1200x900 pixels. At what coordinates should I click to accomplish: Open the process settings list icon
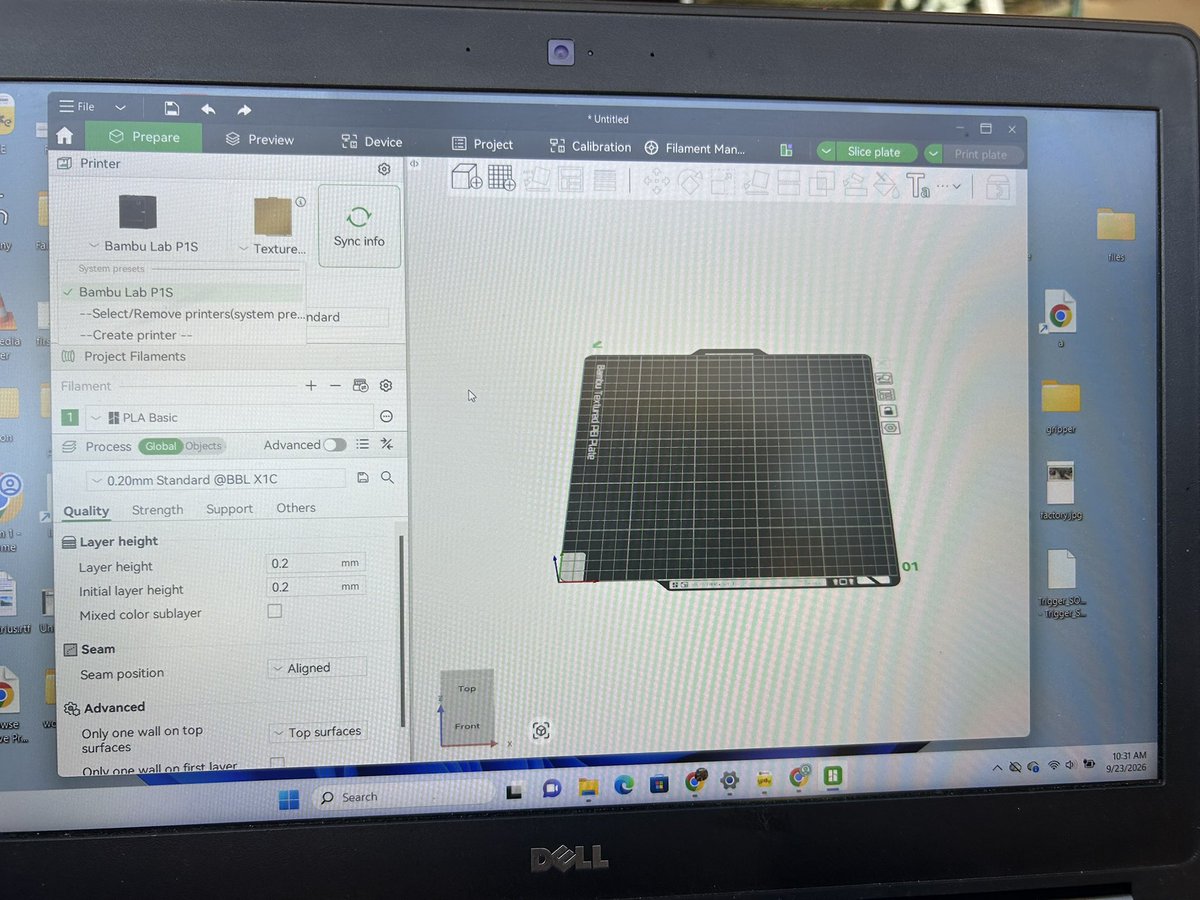click(x=363, y=444)
